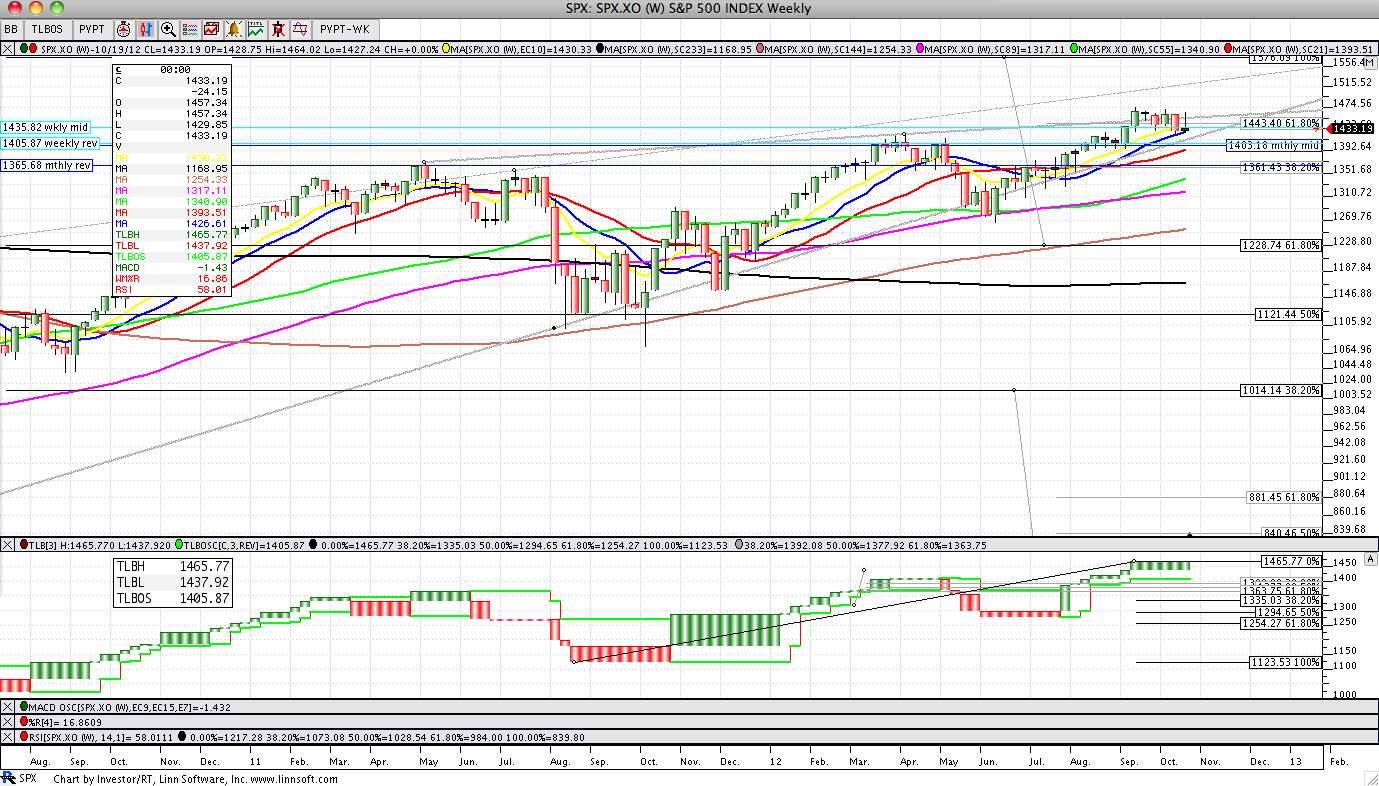This screenshot has height=786, width=1379.
Task: Select the MA SC21=1393.51 legend entry
Action: click(x=1301, y=49)
